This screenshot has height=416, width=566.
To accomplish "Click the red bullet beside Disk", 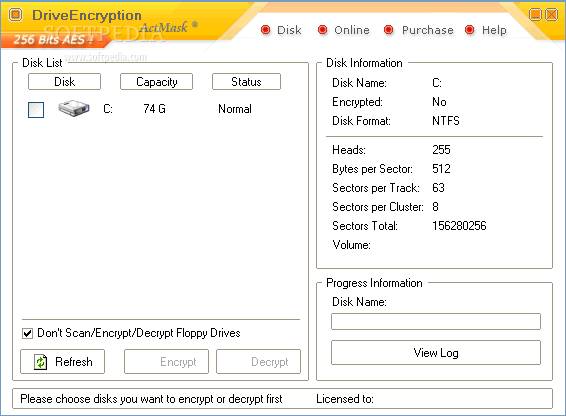I will coord(265,30).
